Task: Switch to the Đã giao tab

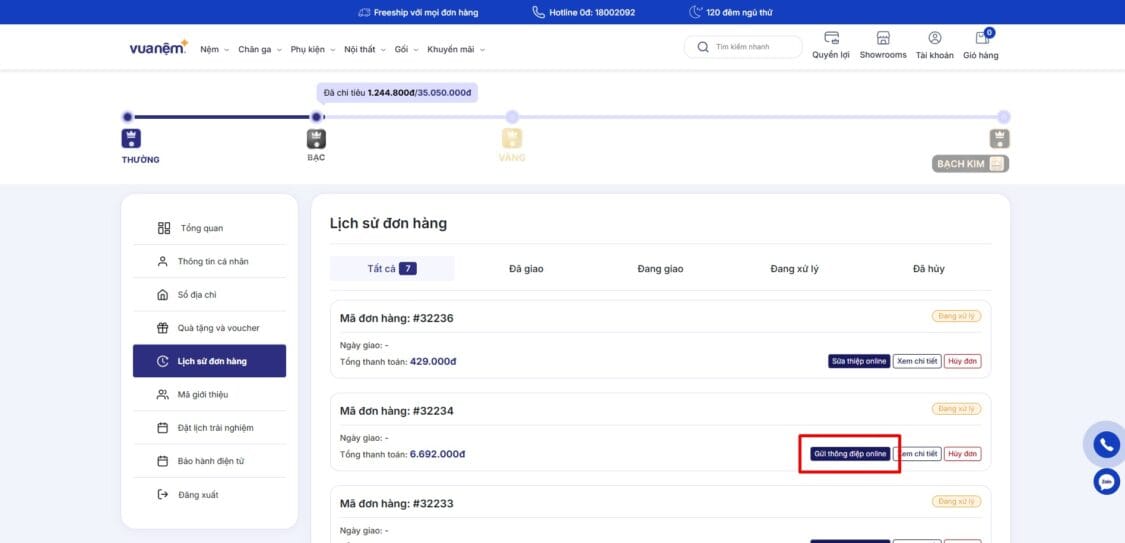Action: pyautogui.click(x=526, y=269)
